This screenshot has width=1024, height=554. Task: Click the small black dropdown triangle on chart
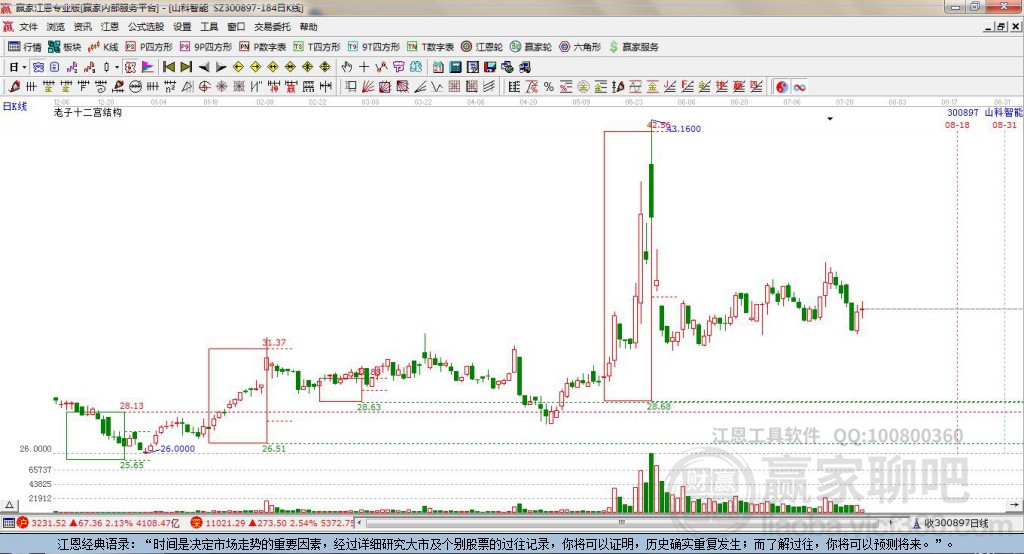(x=830, y=119)
